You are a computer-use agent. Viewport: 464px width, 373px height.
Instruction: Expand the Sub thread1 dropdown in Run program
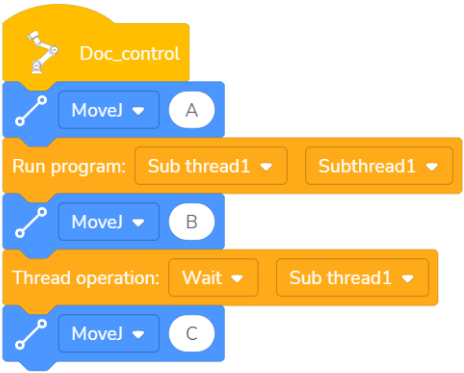(x=211, y=166)
